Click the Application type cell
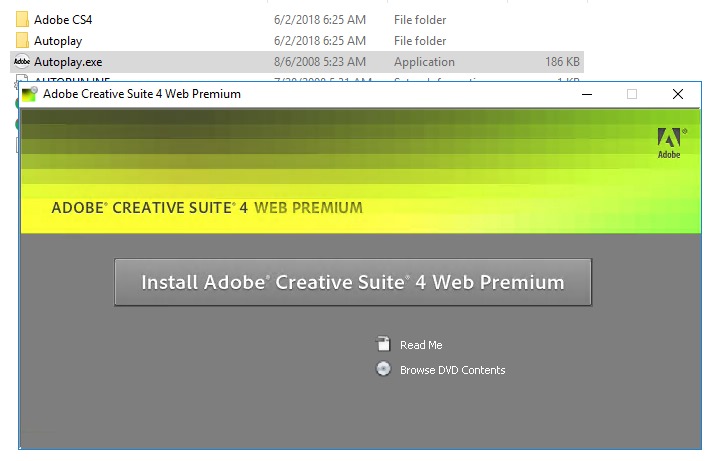This screenshot has width=714, height=461. tap(424, 62)
